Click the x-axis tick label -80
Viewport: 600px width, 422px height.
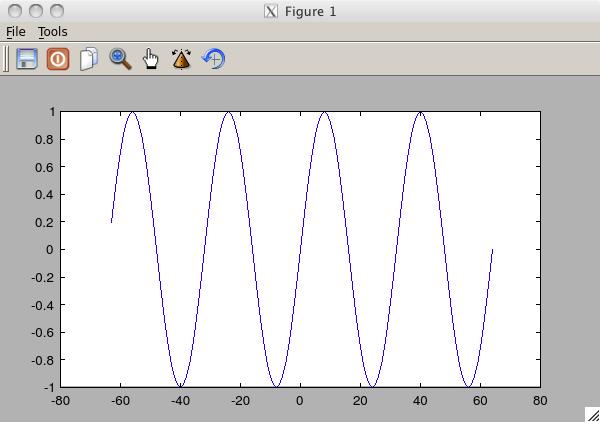(60, 400)
